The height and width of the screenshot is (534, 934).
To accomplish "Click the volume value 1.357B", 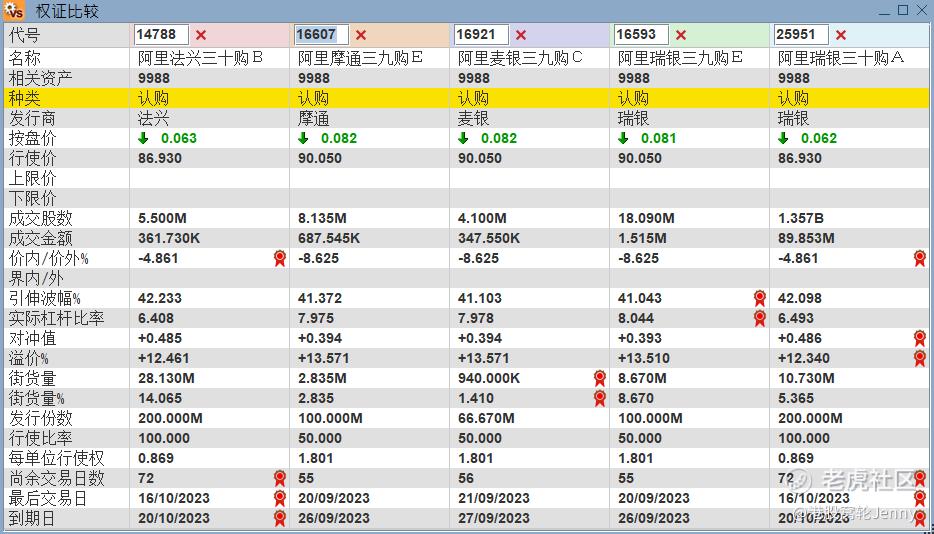I will point(801,218).
